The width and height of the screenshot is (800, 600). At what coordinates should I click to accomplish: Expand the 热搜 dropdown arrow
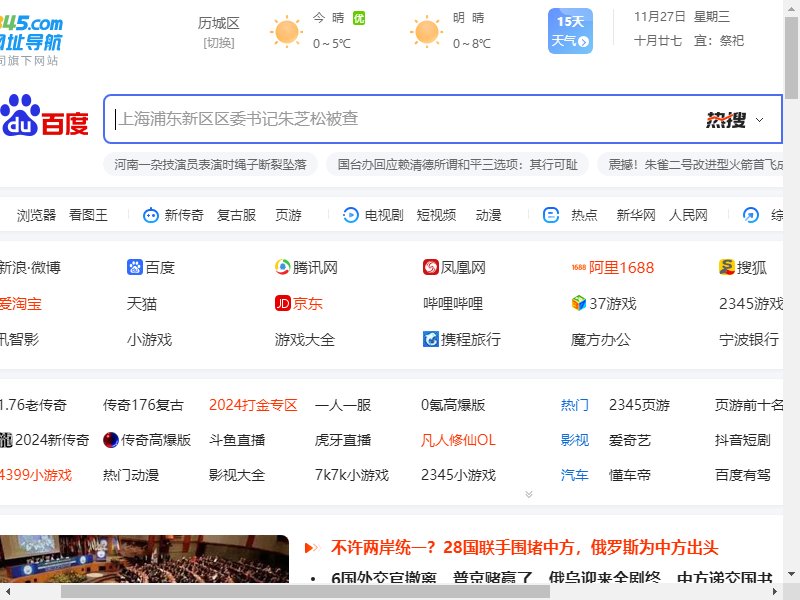(760, 120)
